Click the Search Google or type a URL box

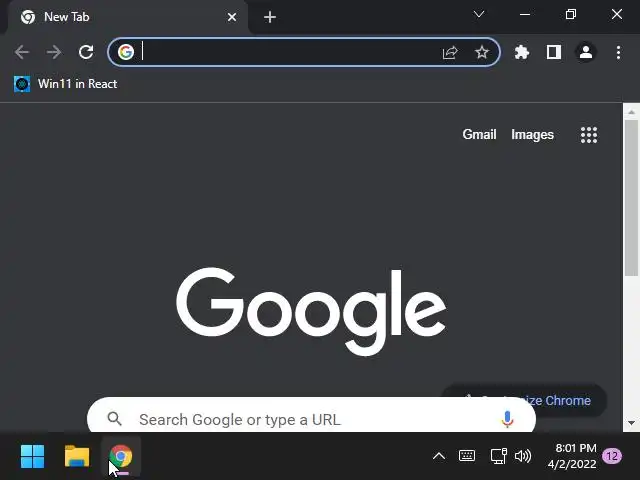pos(311,416)
